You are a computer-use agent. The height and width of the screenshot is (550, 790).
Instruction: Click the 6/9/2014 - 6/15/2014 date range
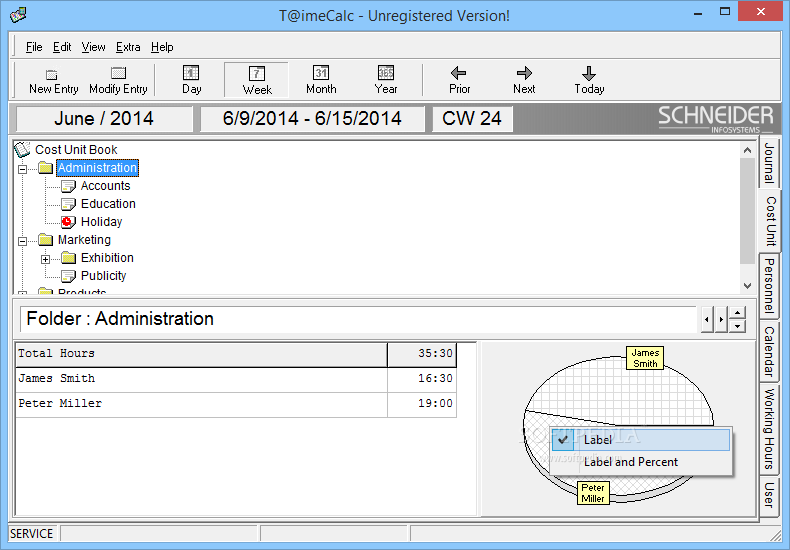point(312,119)
